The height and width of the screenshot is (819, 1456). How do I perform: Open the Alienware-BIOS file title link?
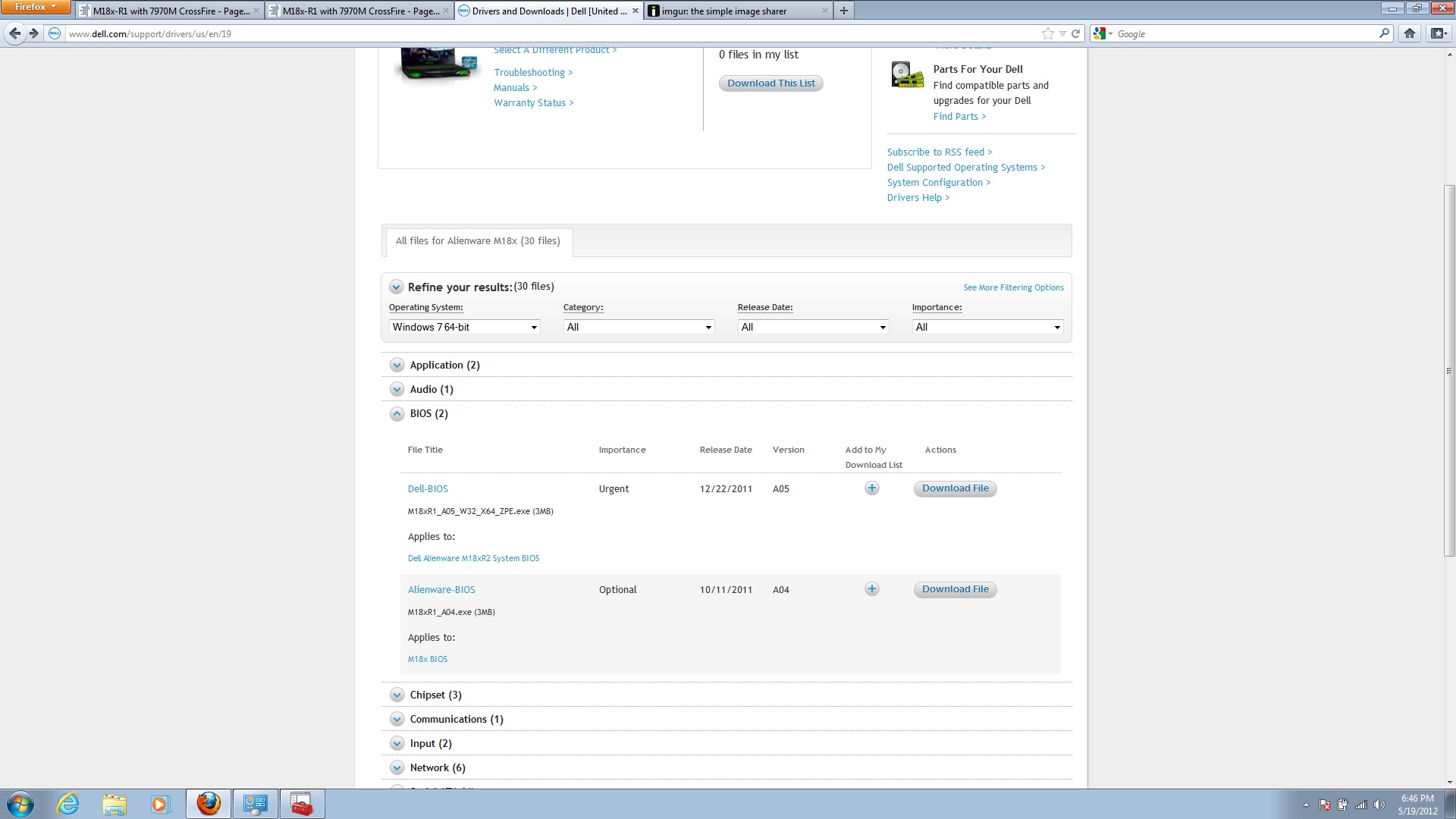click(441, 590)
